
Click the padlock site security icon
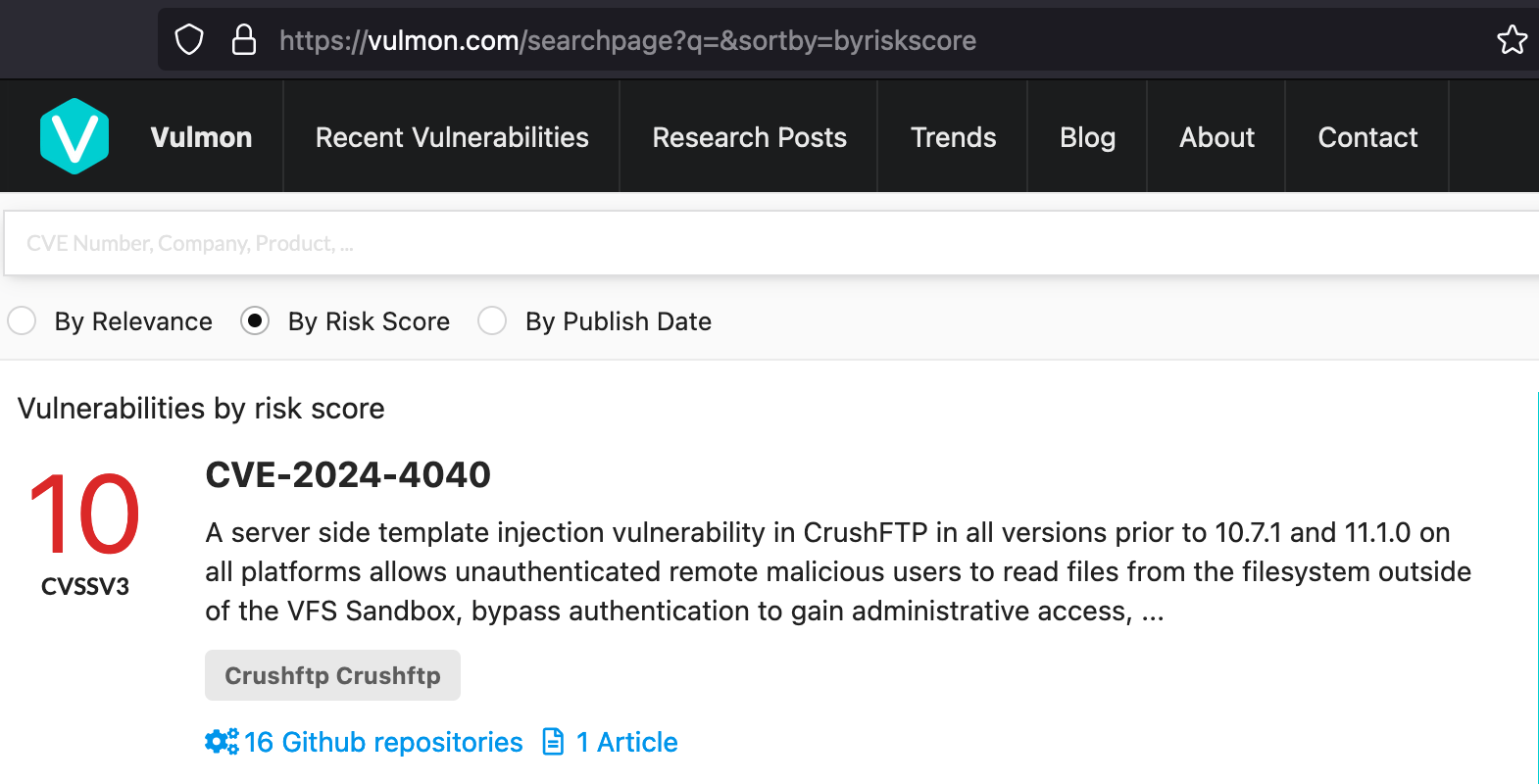(243, 40)
